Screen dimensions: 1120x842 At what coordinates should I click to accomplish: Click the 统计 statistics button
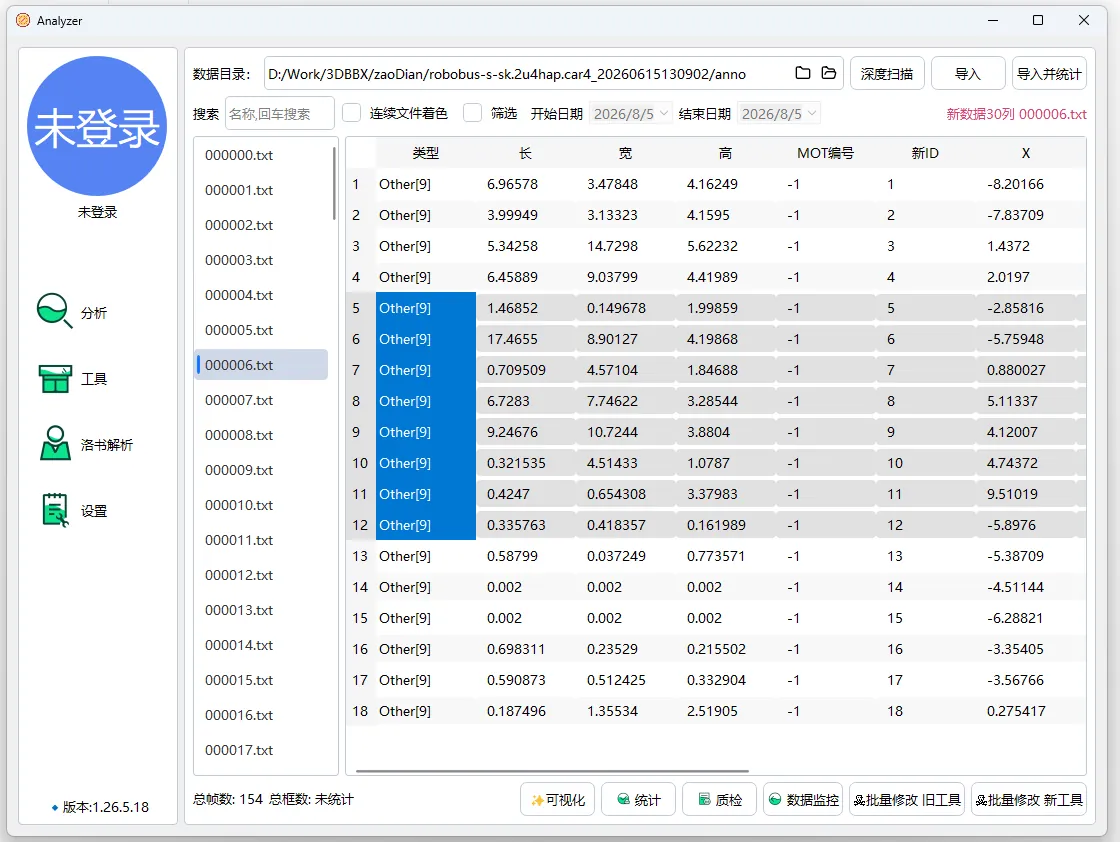(638, 800)
